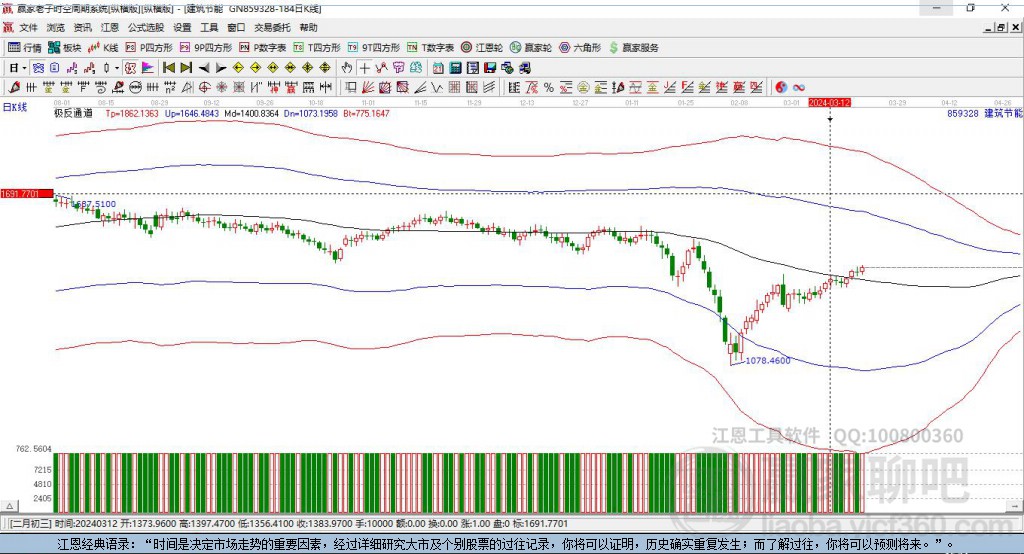Click the circular crosshair target icon
The image size is (1024, 554).
(204, 87)
